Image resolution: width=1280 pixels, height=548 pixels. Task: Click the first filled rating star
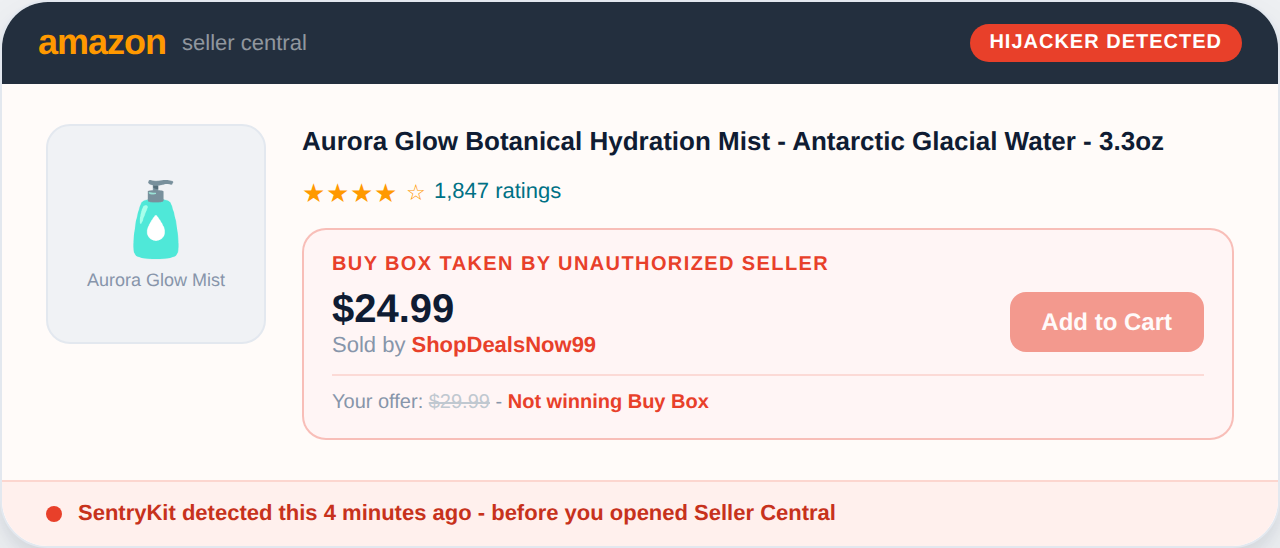pos(313,193)
